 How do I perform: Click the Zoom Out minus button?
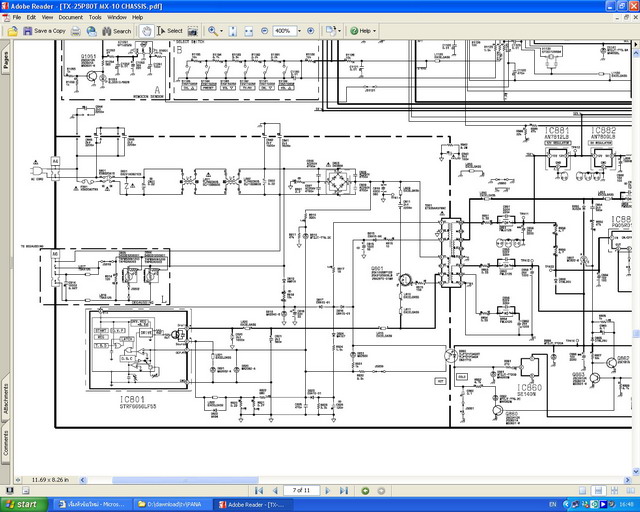(x=264, y=31)
